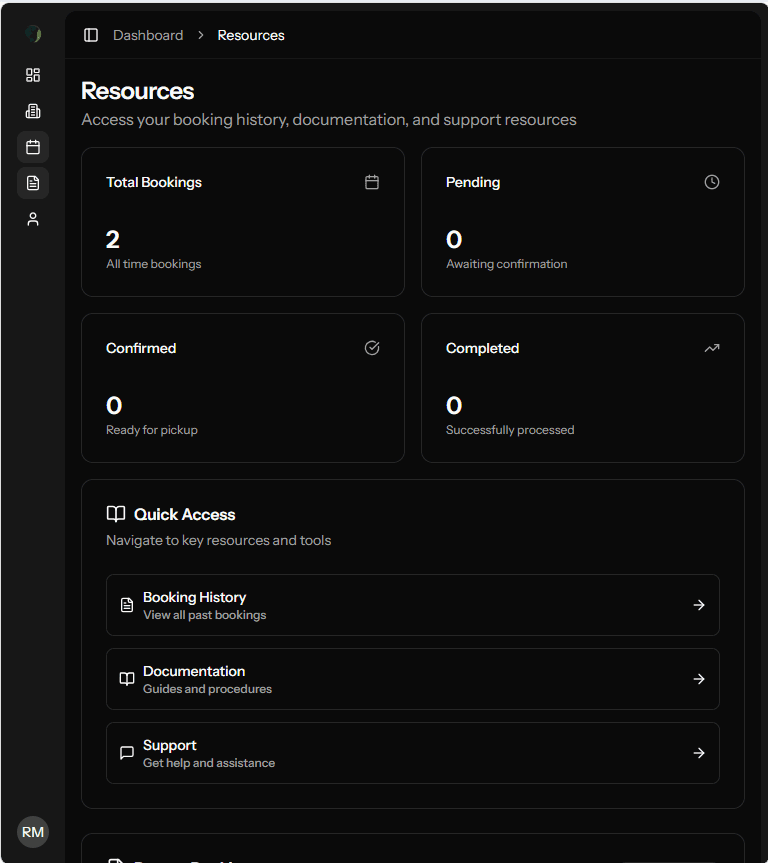Click the arrow on Support row
Image resolution: width=768 pixels, height=863 pixels.
click(699, 753)
